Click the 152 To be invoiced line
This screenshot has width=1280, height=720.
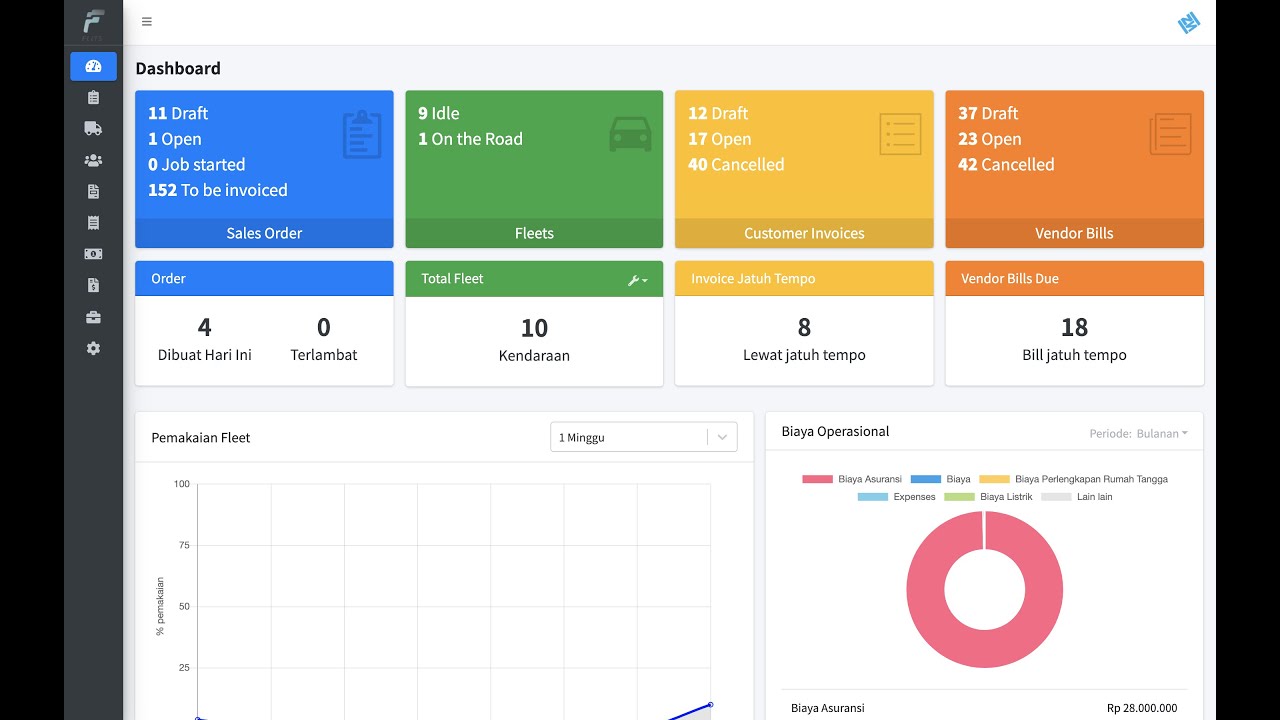(x=218, y=190)
